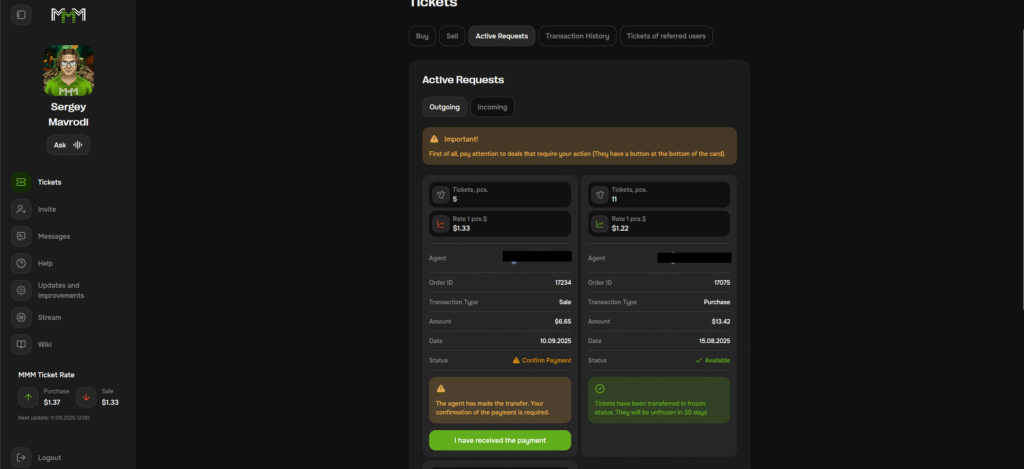Open the Stream sidebar icon
1024x469 pixels.
[21, 317]
